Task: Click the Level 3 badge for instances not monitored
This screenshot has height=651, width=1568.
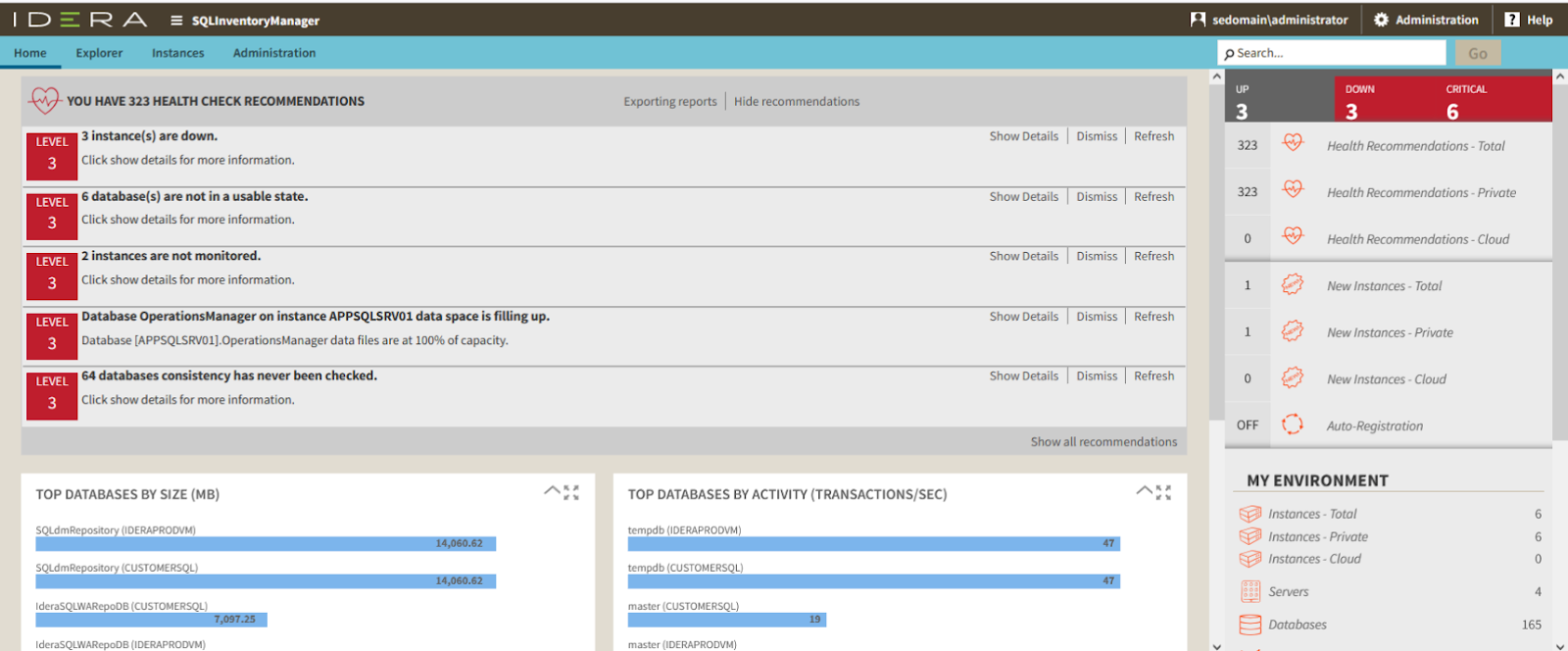Action: [x=52, y=275]
